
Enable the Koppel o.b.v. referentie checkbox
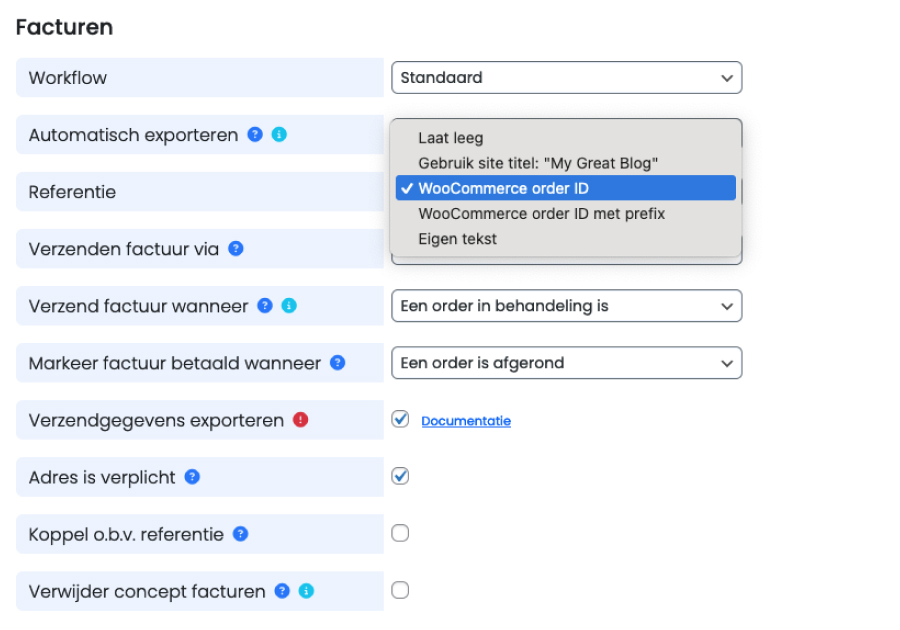pyautogui.click(x=400, y=533)
